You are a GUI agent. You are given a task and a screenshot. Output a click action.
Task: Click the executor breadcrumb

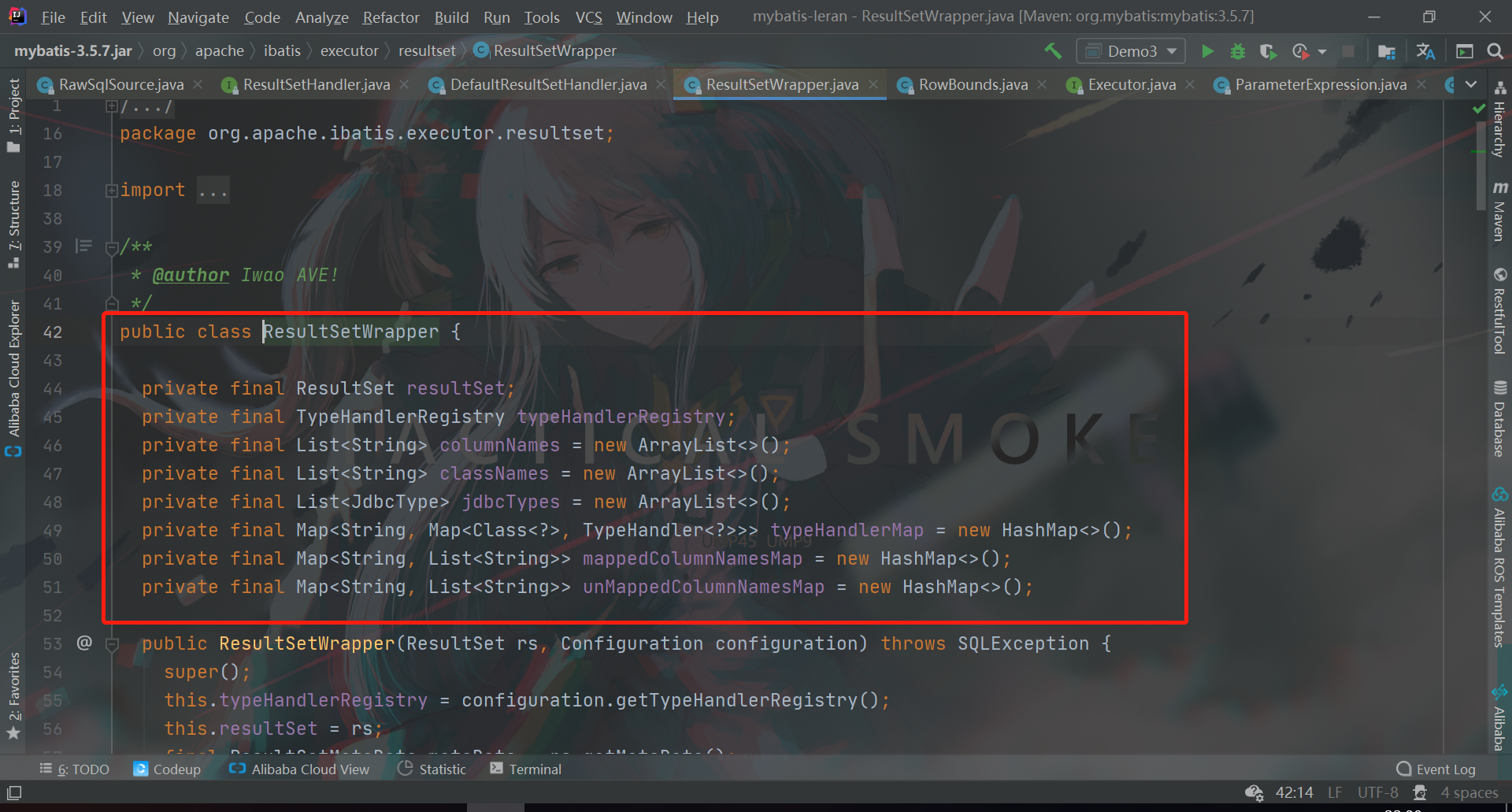tap(349, 51)
